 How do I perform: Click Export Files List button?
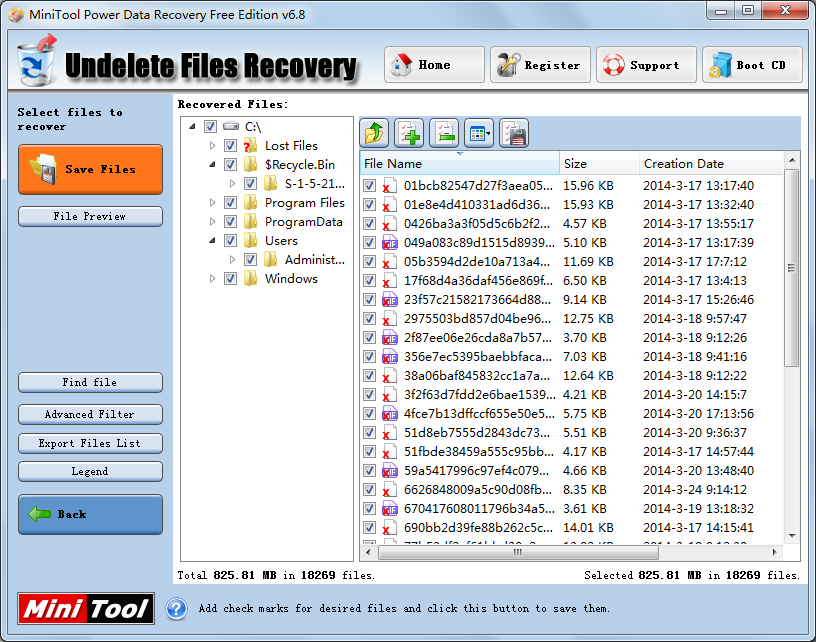[x=91, y=443]
